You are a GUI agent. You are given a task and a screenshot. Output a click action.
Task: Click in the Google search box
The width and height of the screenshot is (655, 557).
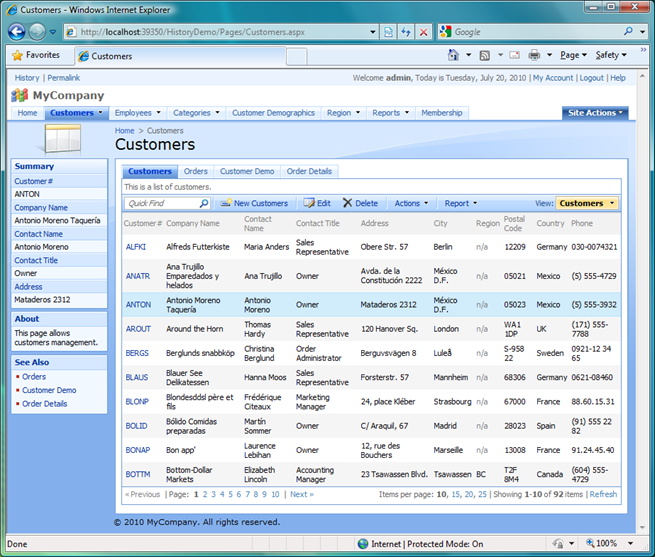click(537, 32)
